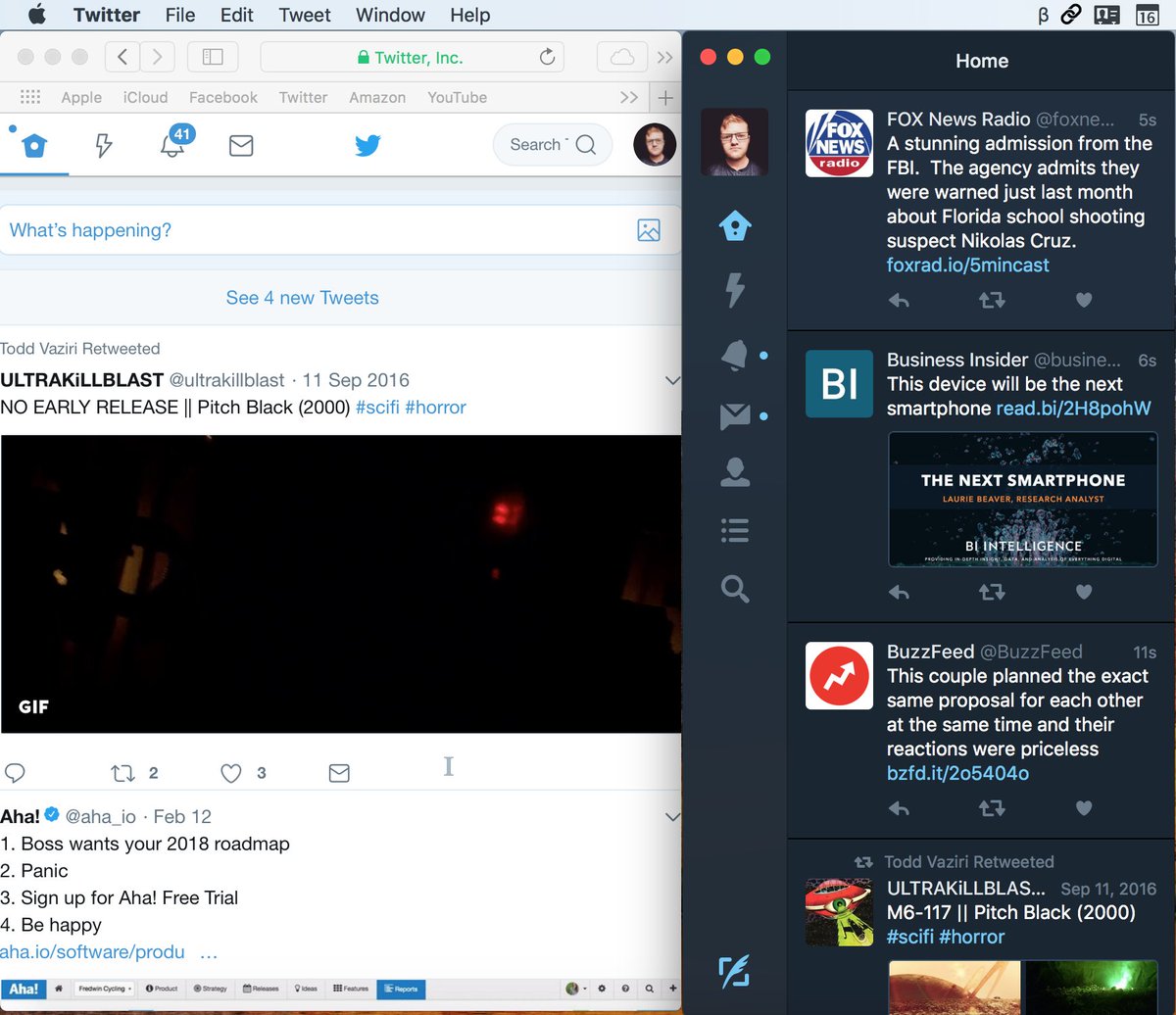The image size is (1176, 1015).
Task: Show more Safari toolbar items chevron
Action: coord(665,57)
